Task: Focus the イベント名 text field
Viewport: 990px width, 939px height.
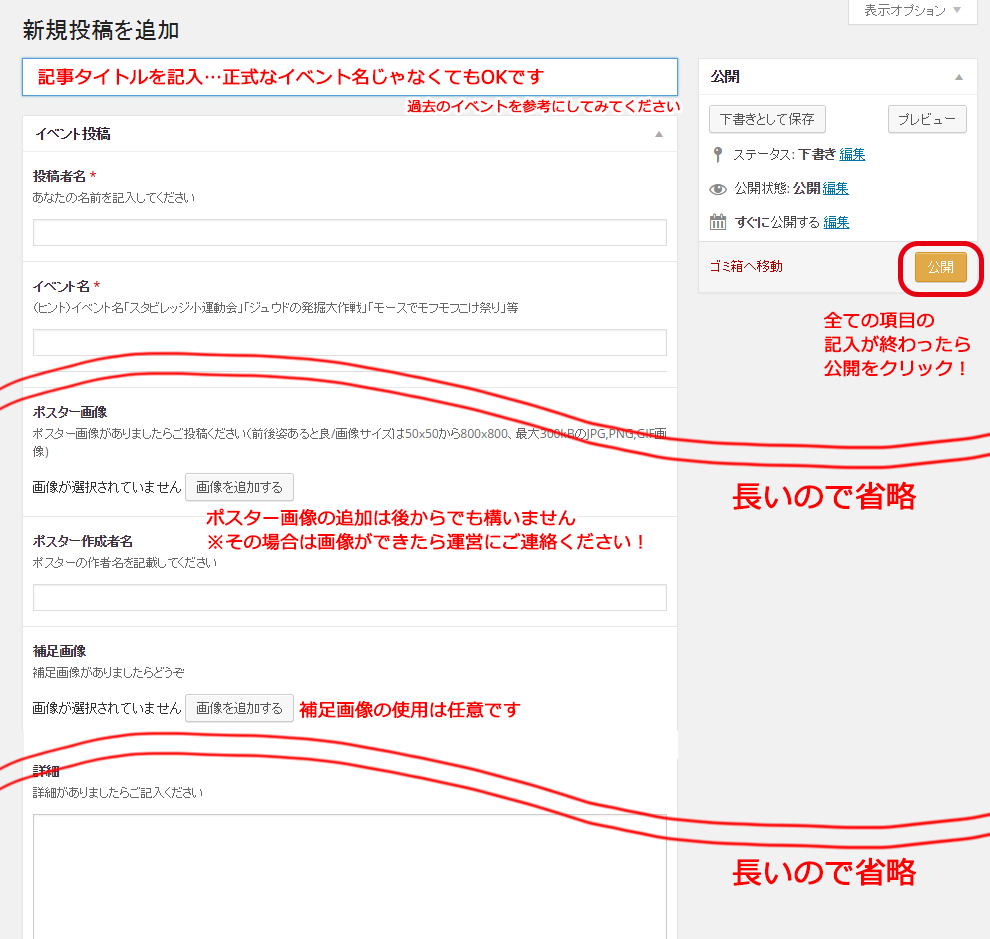Action: [350, 343]
